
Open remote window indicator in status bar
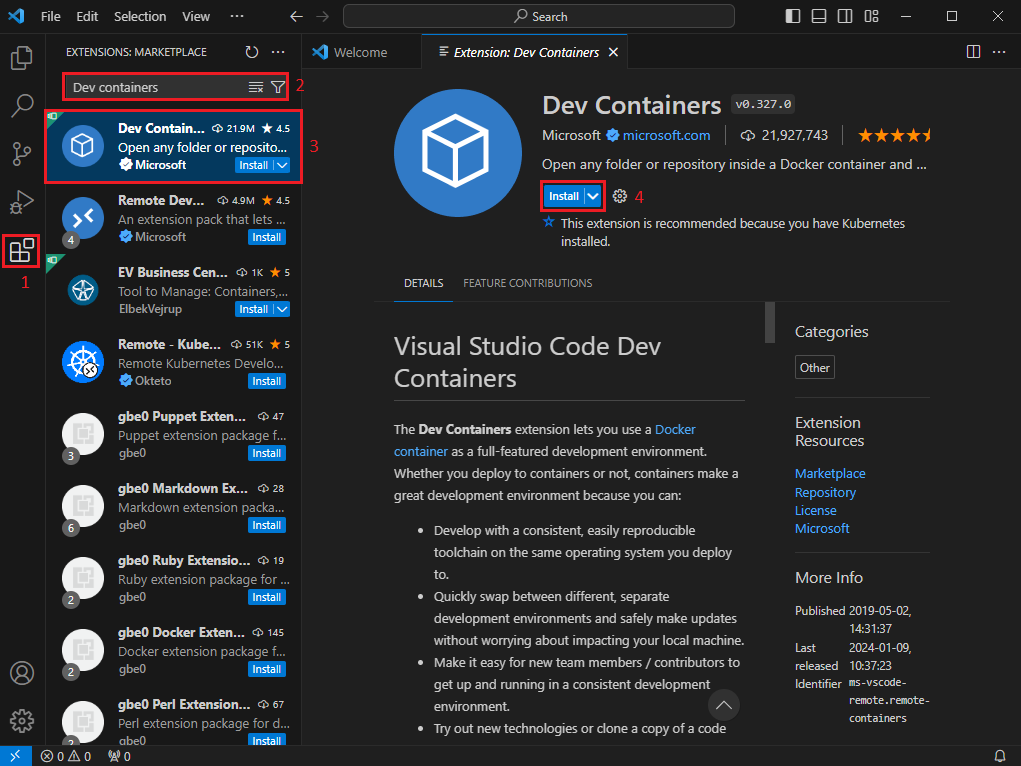16,756
